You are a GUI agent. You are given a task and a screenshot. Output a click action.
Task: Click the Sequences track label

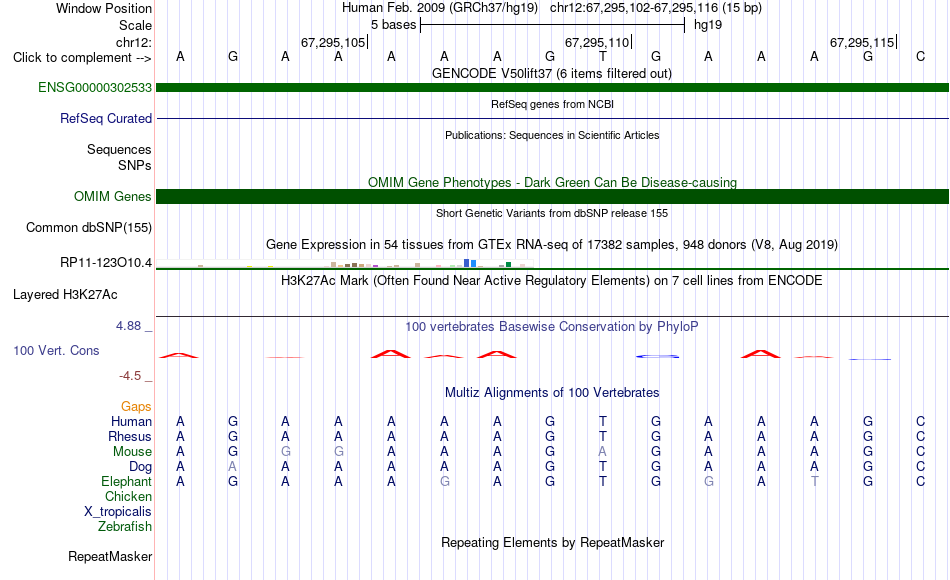click(x=119, y=149)
